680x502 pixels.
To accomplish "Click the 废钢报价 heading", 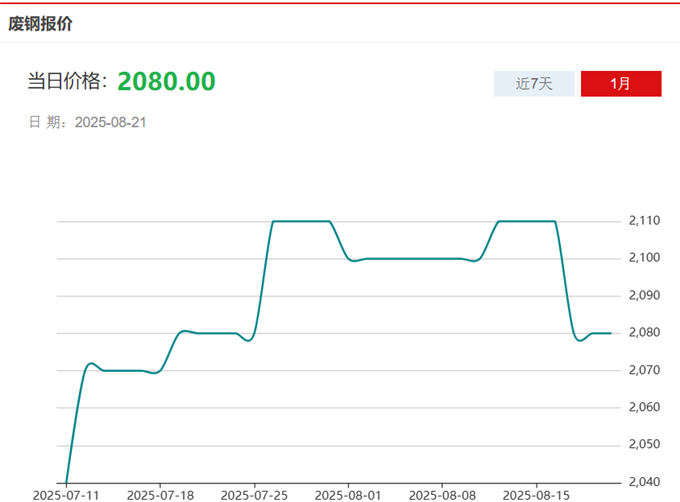I will (x=40, y=23).
